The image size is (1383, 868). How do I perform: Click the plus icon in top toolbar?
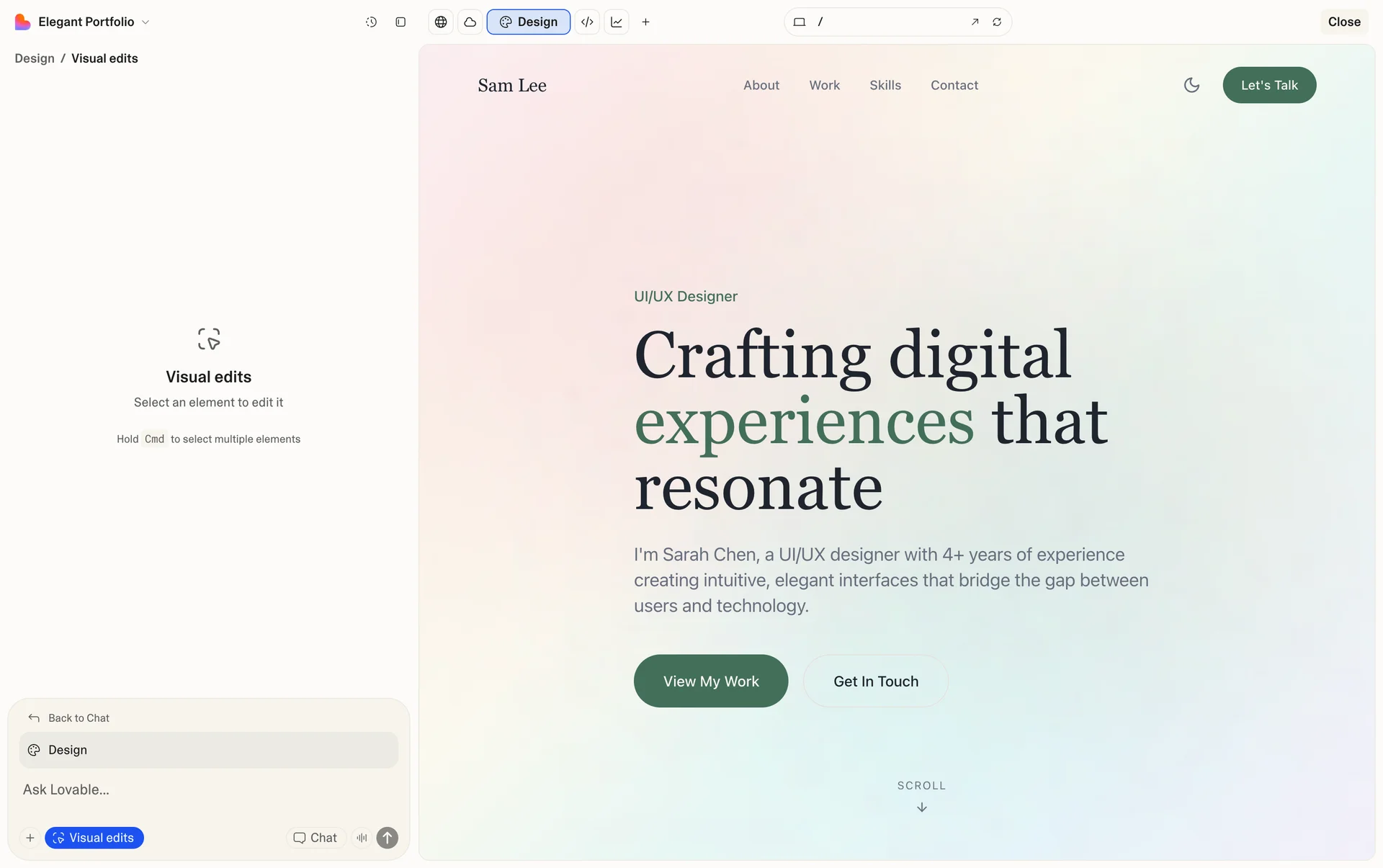tap(645, 22)
